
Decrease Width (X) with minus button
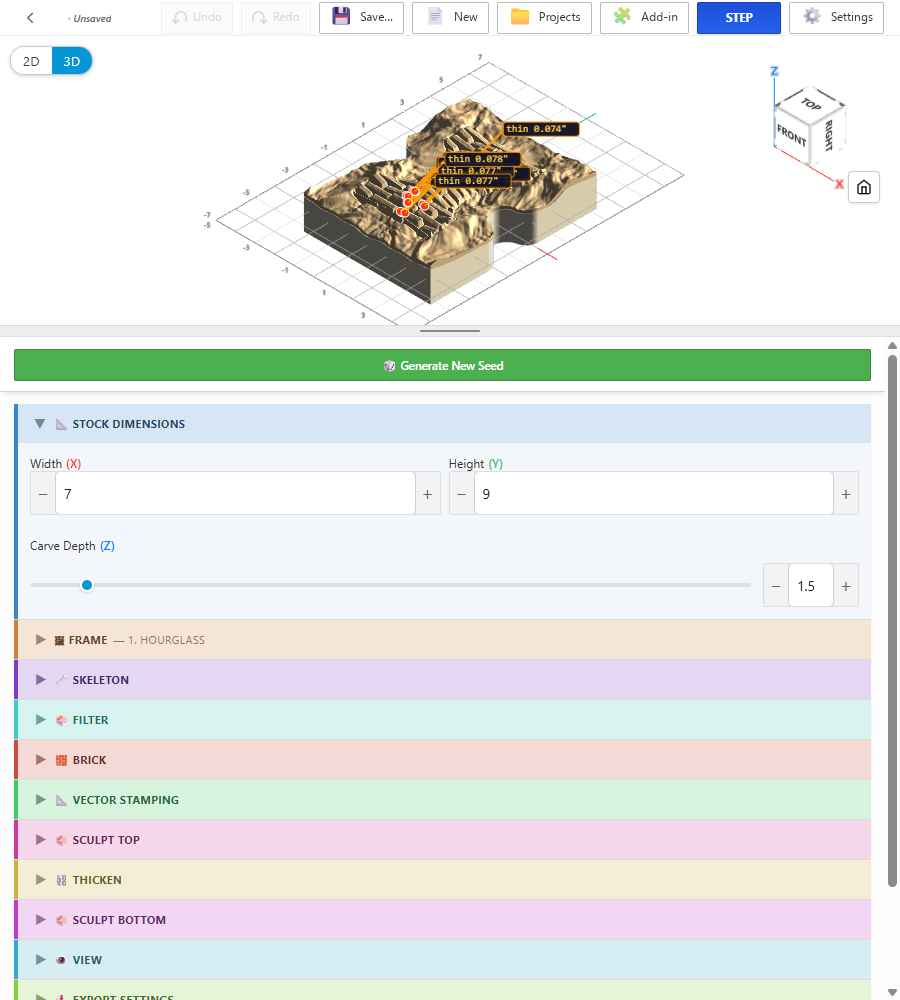click(43, 494)
